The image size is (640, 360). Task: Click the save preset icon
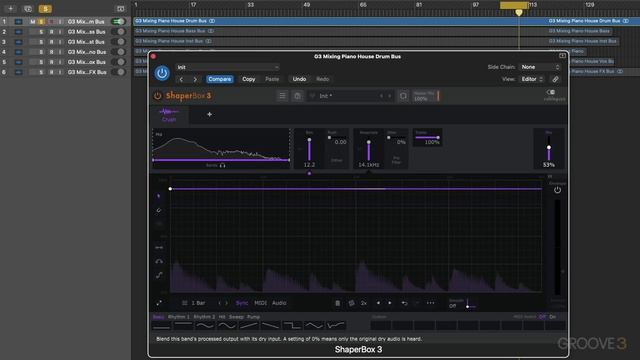298,96
